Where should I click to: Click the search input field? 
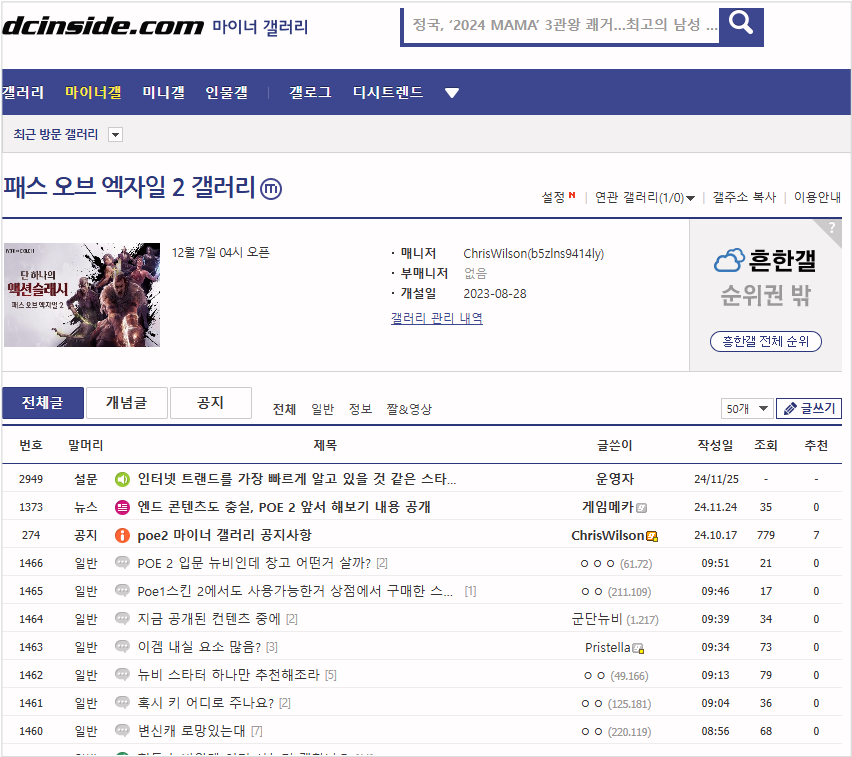[562, 25]
